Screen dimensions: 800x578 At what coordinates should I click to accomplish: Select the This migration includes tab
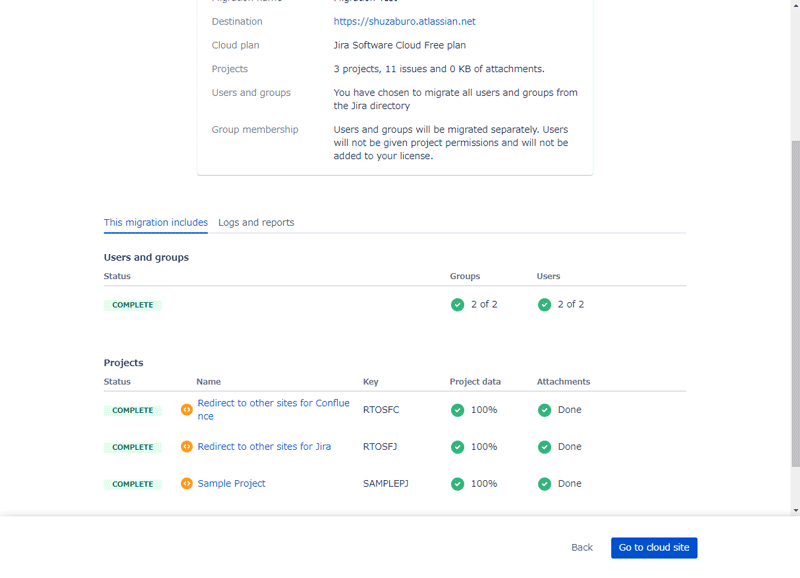(x=156, y=222)
